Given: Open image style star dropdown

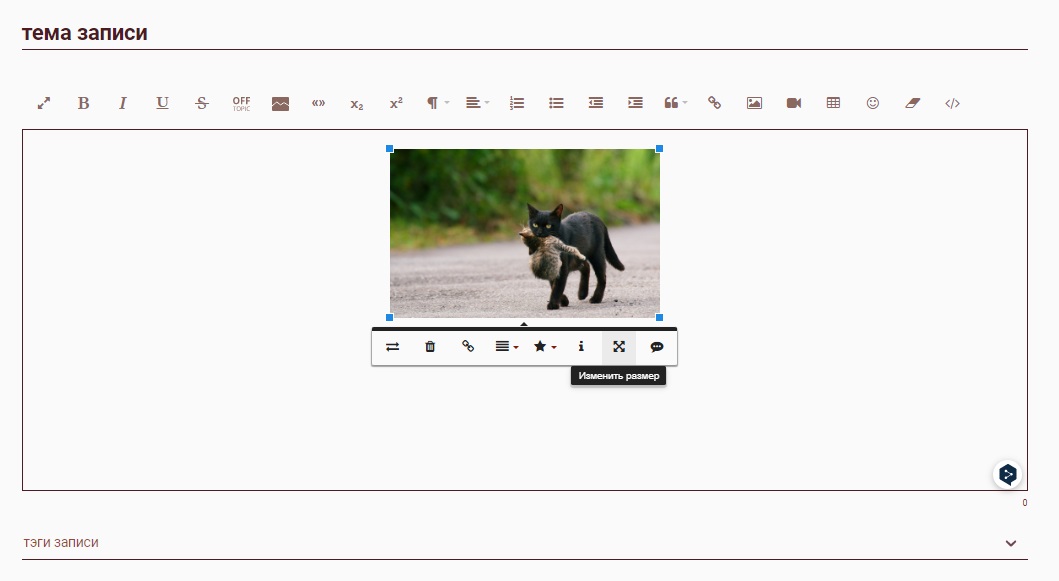Looking at the screenshot, I should pyautogui.click(x=544, y=347).
